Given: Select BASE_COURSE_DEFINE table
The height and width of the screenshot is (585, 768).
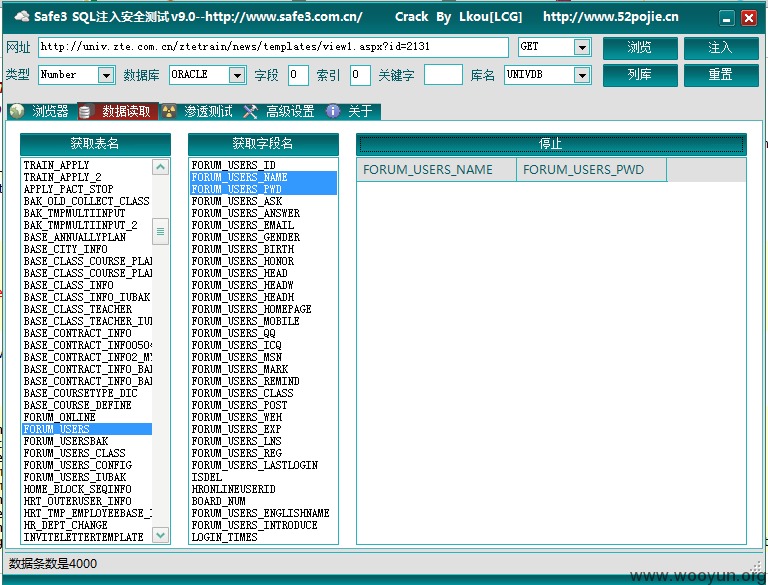Looking at the screenshot, I should tap(87, 405).
